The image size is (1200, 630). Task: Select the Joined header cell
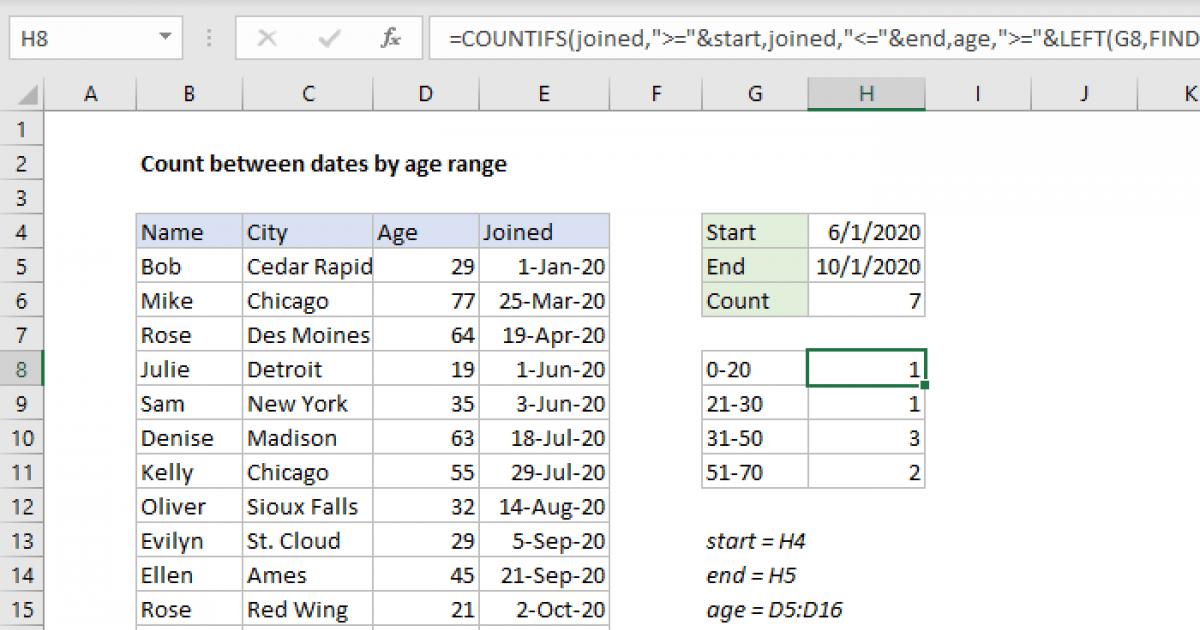544,232
